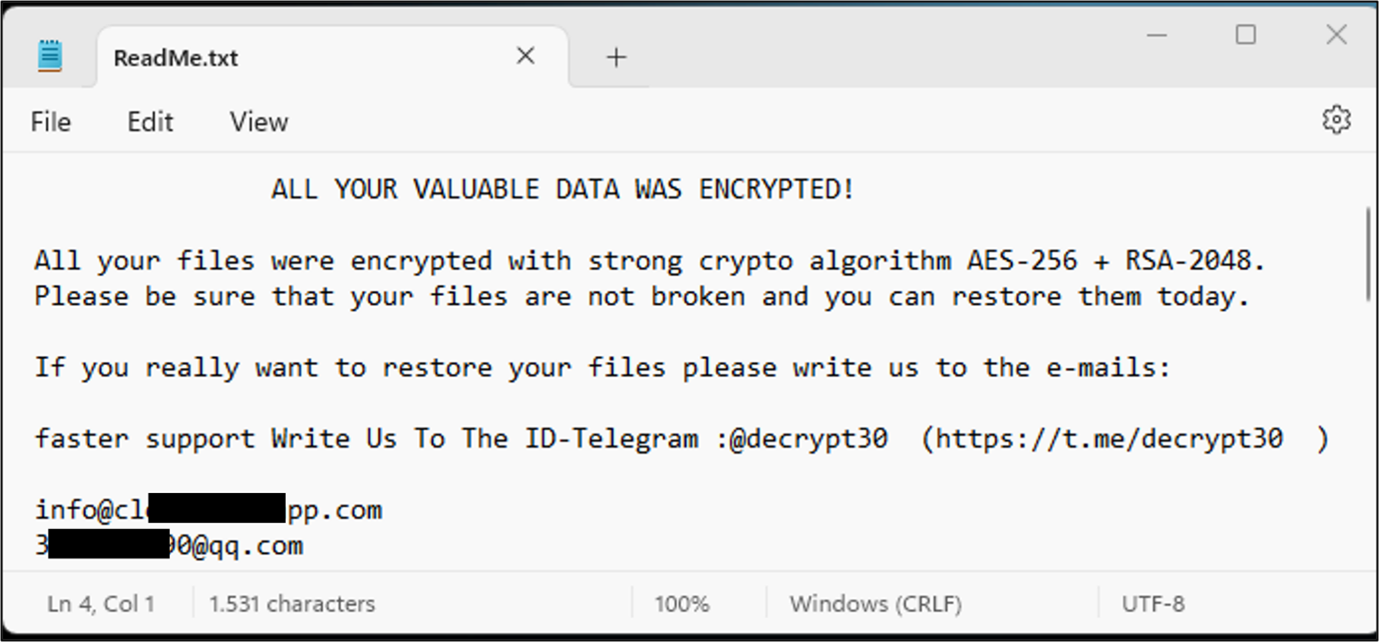Click the @qq.com email line

(x=169, y=545)
